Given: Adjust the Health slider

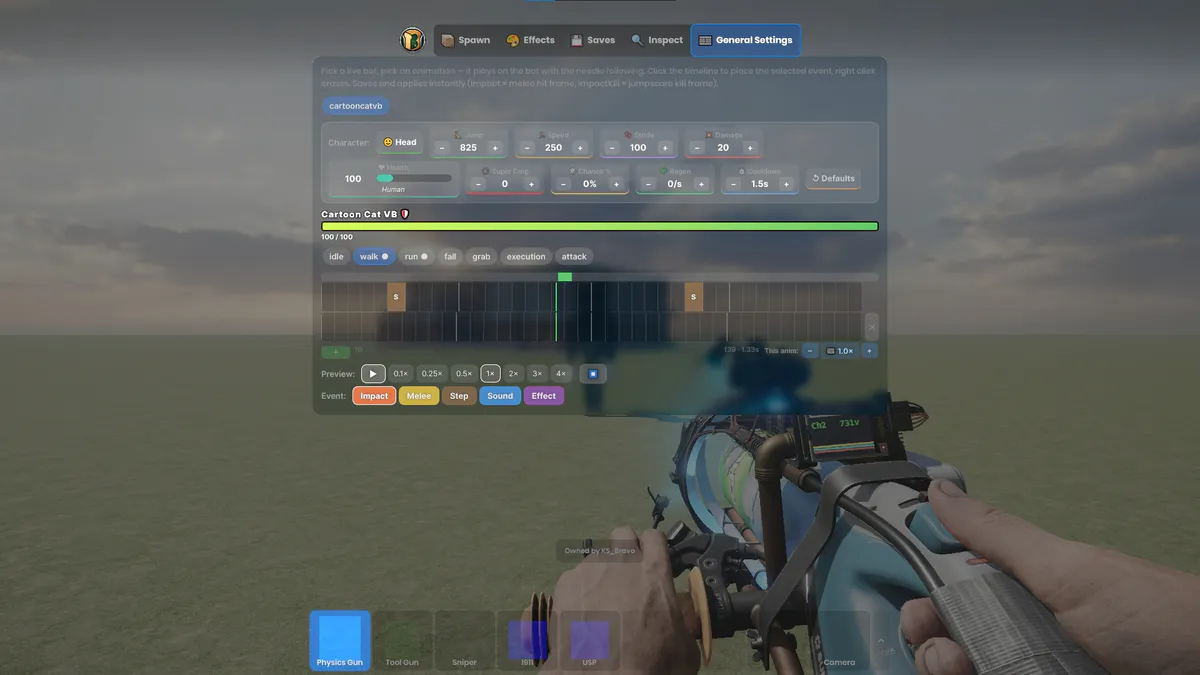Looking at the screenshot, I should point(414,178).
